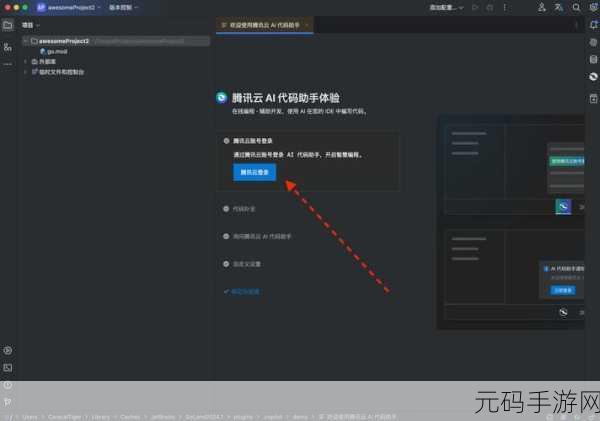Click the Debug bug icon in toolbar
The image size is (600, 421).
pyautogui.click(x=490, y=7)
